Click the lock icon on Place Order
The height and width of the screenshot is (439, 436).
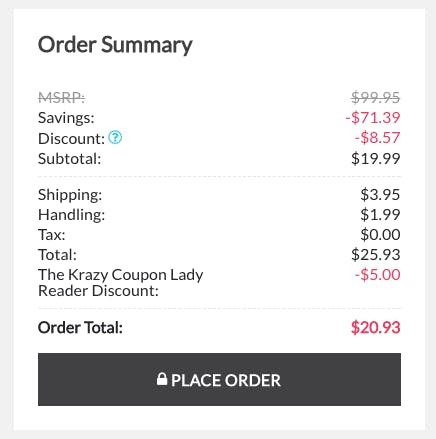click(162, 379)
